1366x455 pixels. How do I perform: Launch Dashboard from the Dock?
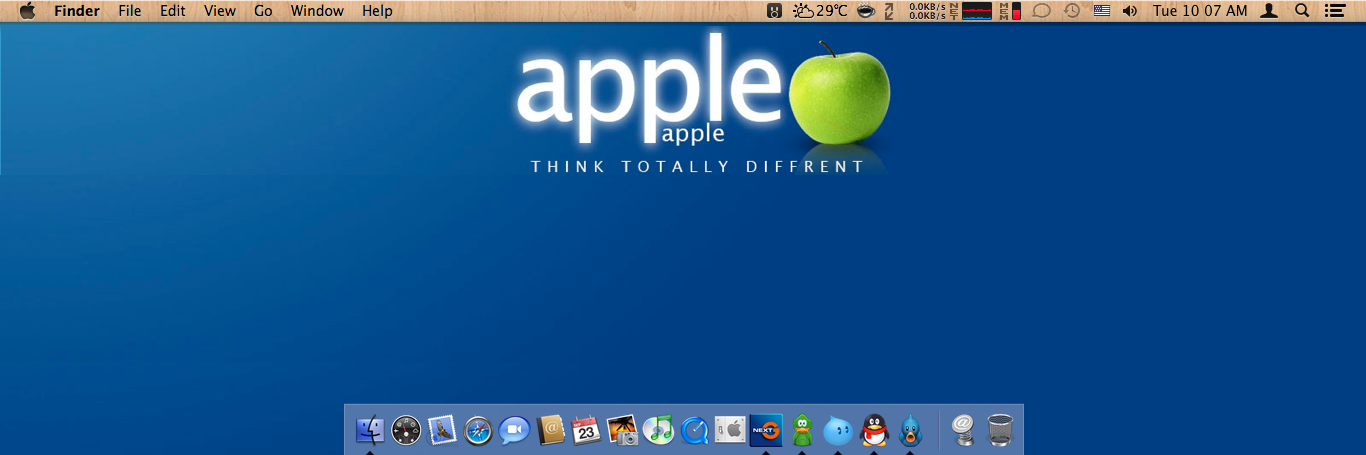point(406,430)
